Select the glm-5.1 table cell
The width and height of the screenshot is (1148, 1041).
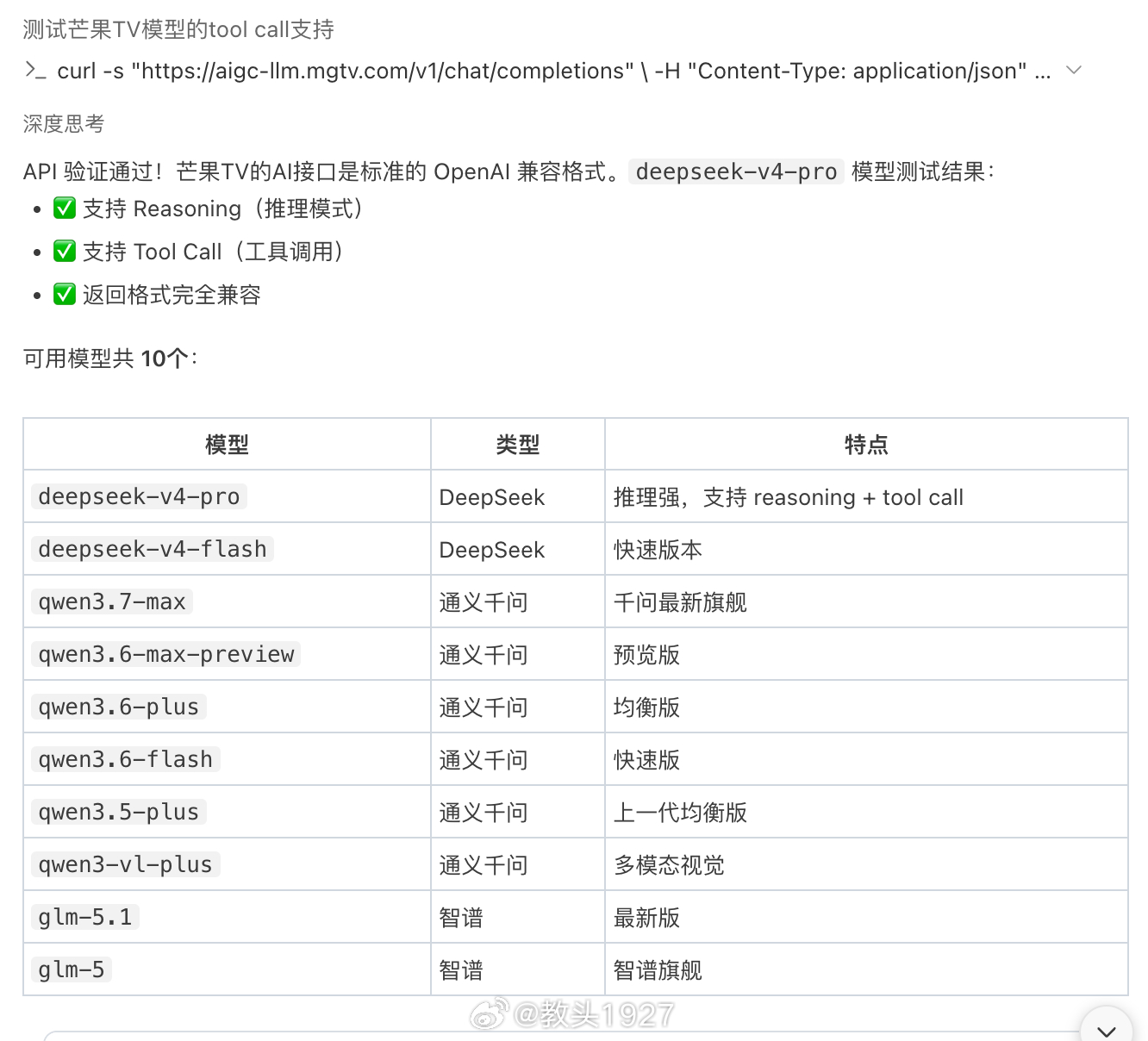pos(227,917)
